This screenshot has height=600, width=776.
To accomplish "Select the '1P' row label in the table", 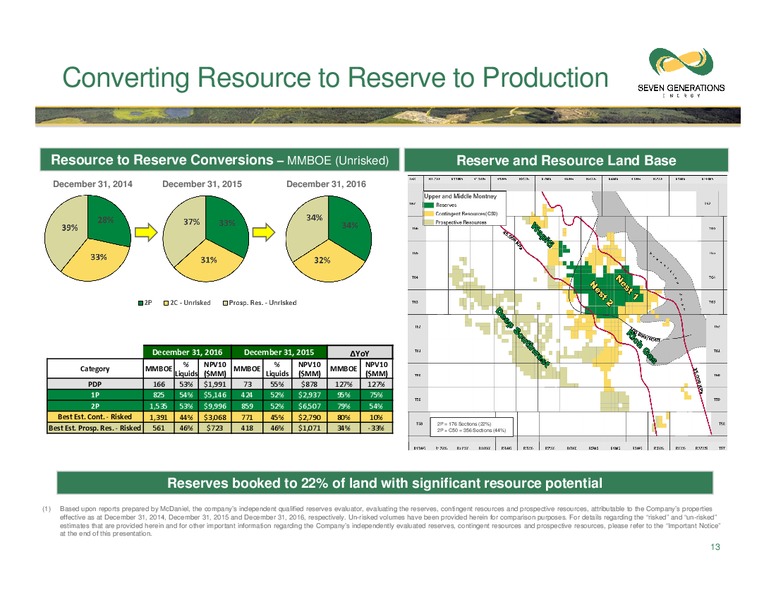I will [95, 395].
